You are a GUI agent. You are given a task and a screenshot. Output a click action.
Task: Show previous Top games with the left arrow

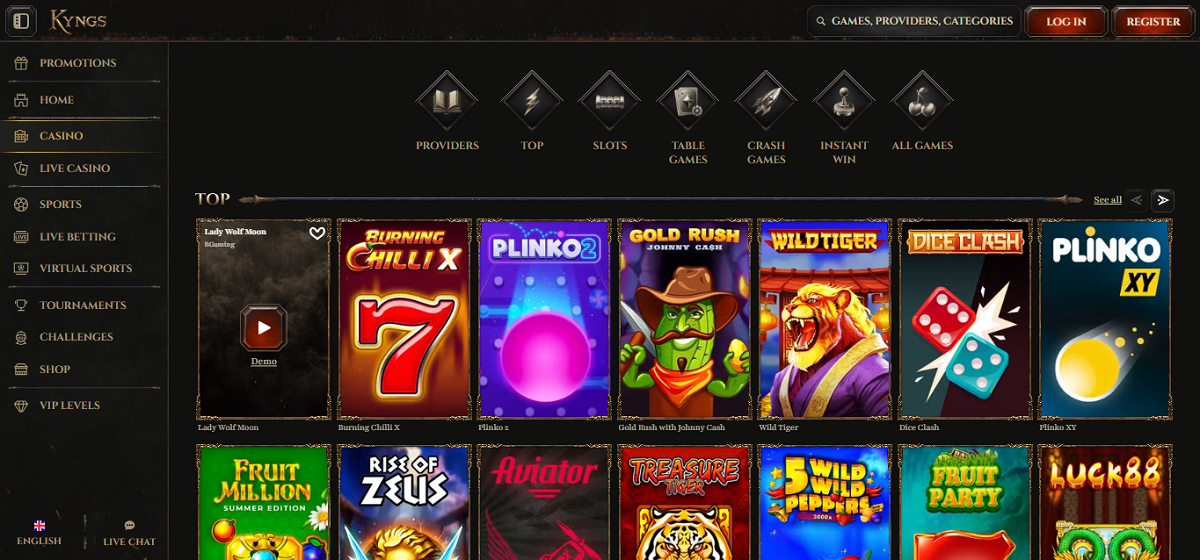tap(1136, 200)
